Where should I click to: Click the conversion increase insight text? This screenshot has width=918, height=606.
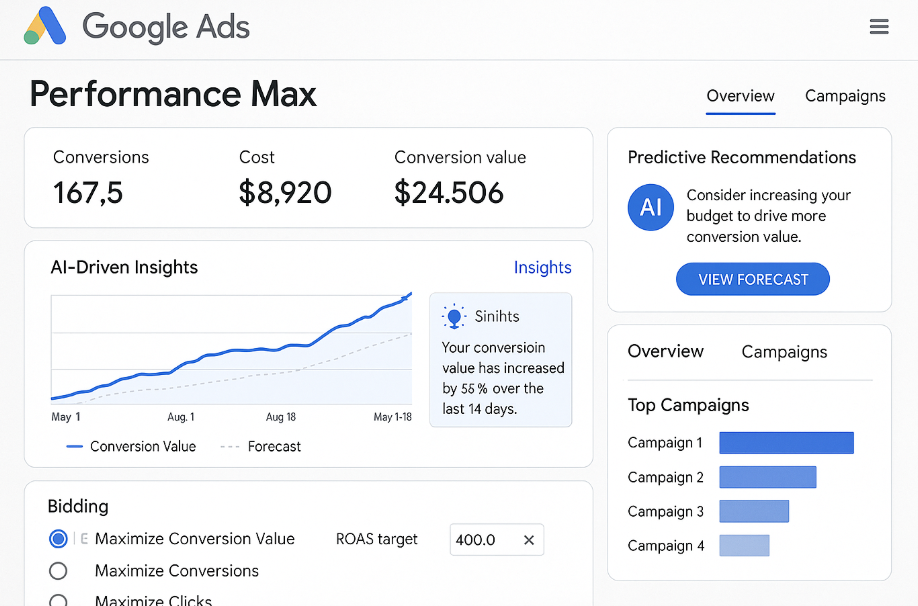tap(503, 378)
